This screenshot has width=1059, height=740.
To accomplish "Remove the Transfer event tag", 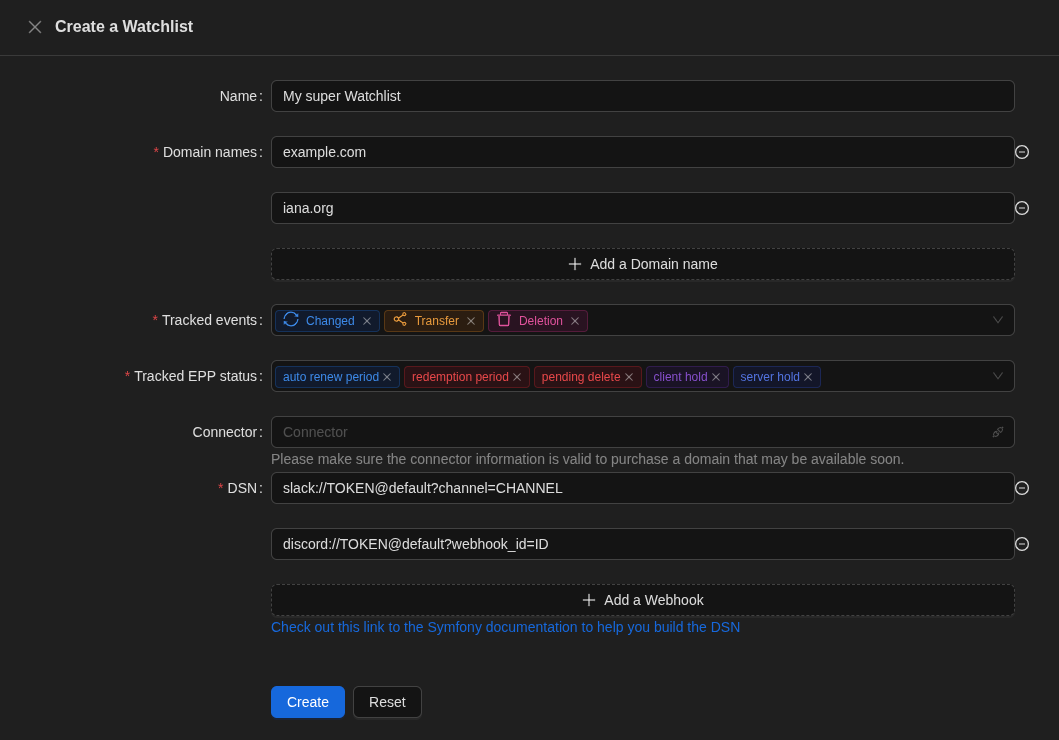I will [x=471, y=321].
